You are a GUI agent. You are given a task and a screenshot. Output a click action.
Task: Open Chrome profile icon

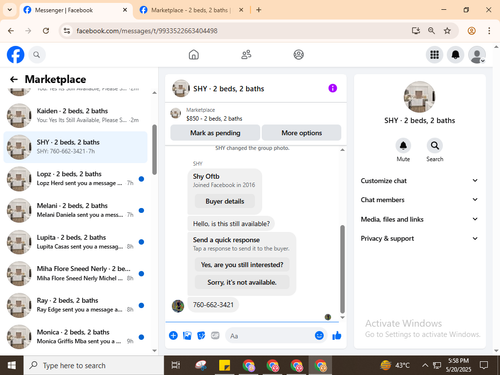click(x=471, y=31)
